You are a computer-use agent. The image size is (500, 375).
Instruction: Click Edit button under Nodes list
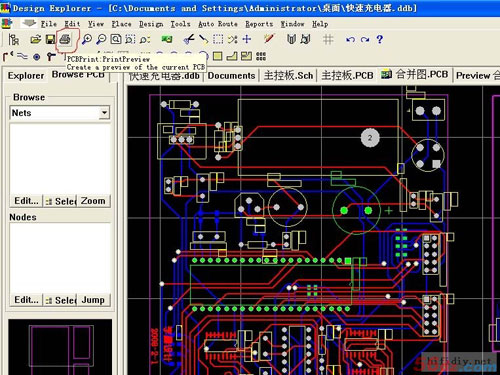pos(26,300)
